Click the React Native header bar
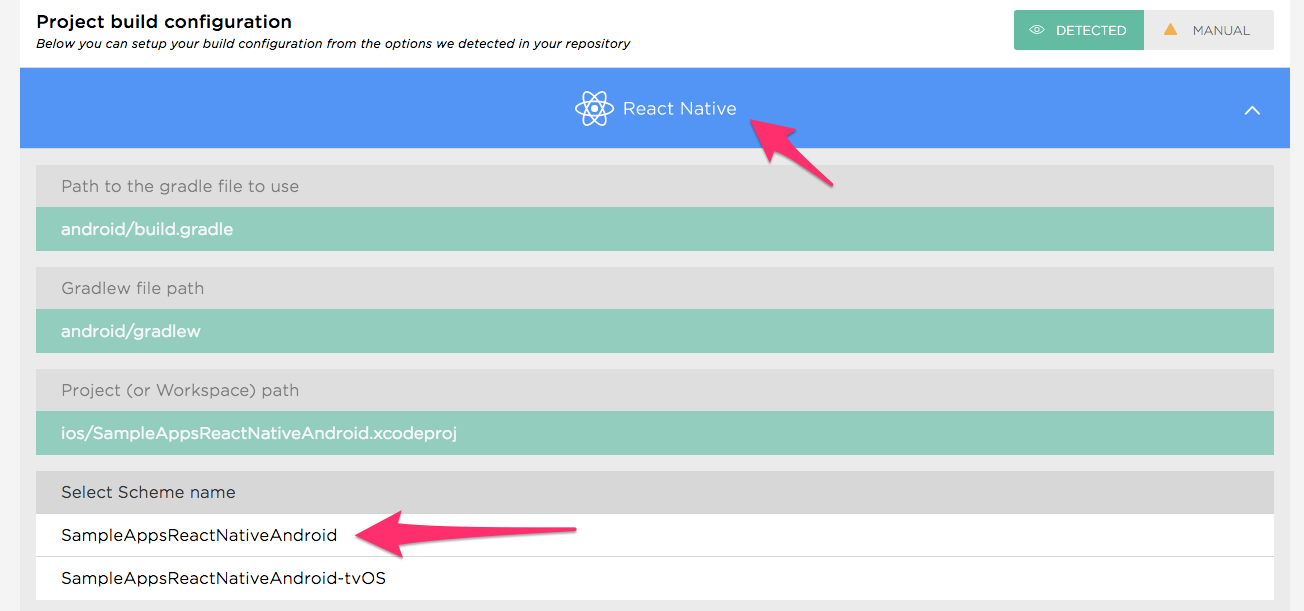1304x611 pixels. coord(655,108)
